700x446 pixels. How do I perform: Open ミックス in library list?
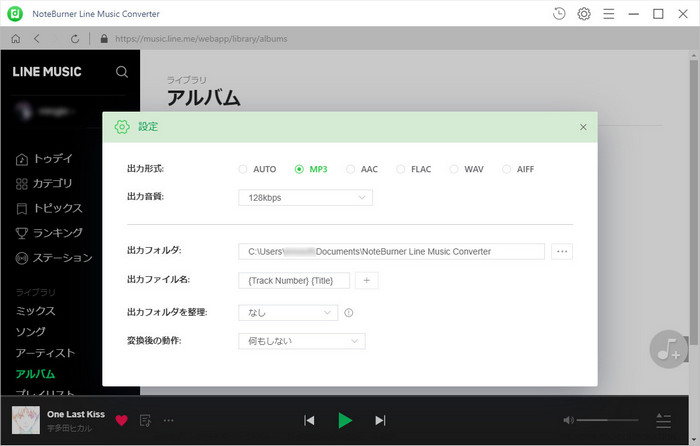[x=35, y=311]
